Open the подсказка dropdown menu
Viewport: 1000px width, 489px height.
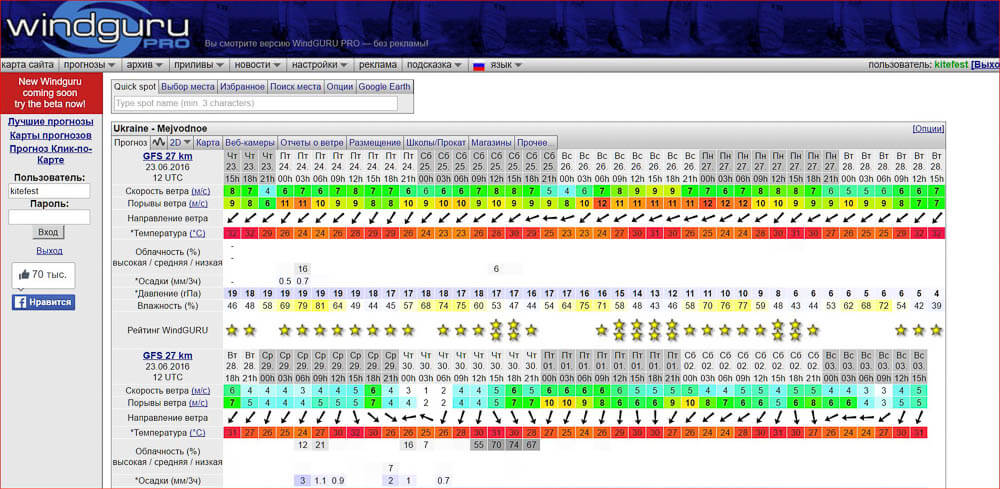(434, 65)
